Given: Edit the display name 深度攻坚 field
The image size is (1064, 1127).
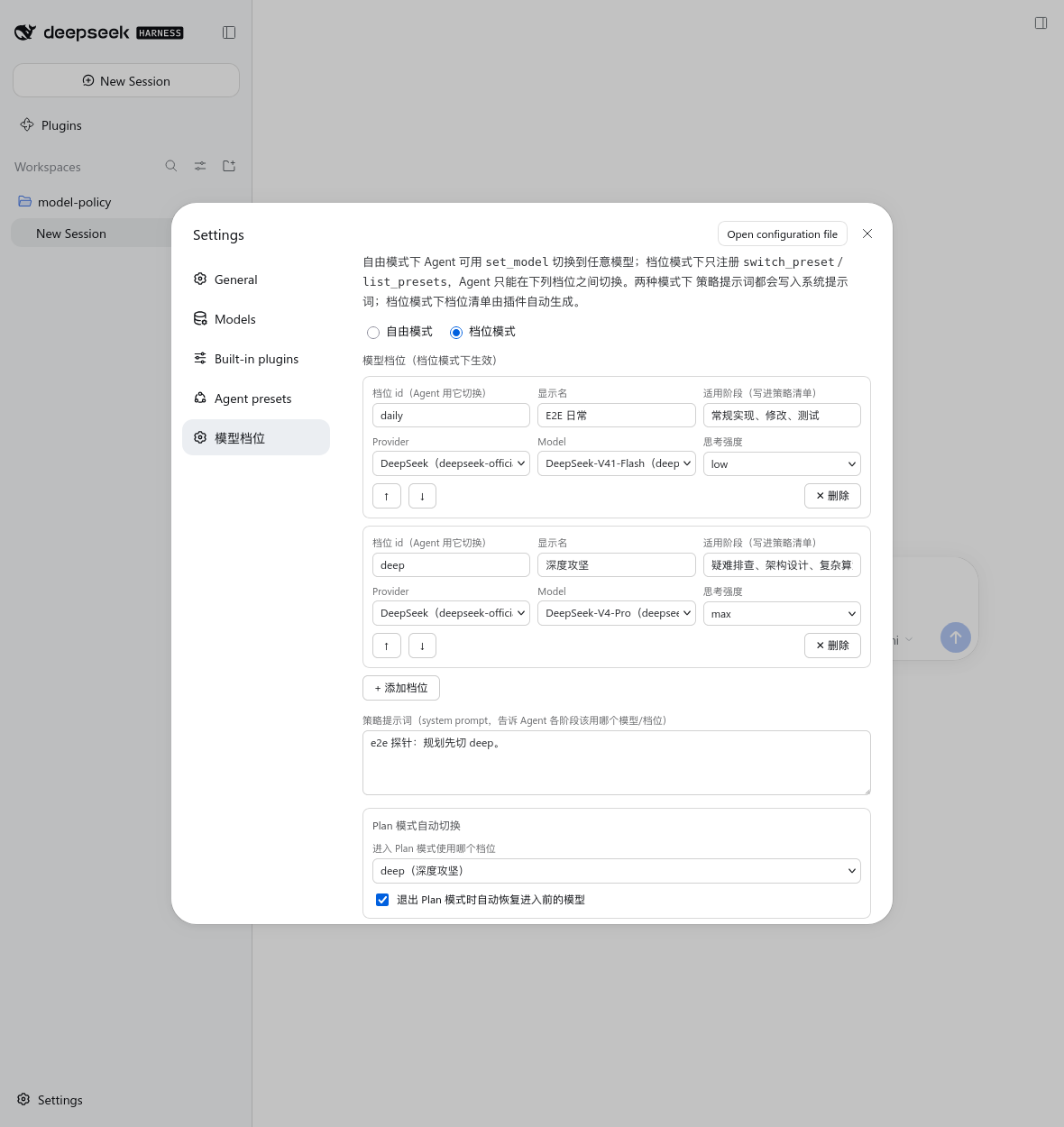Looking at the screenshot, I should (x=617, y=564).
